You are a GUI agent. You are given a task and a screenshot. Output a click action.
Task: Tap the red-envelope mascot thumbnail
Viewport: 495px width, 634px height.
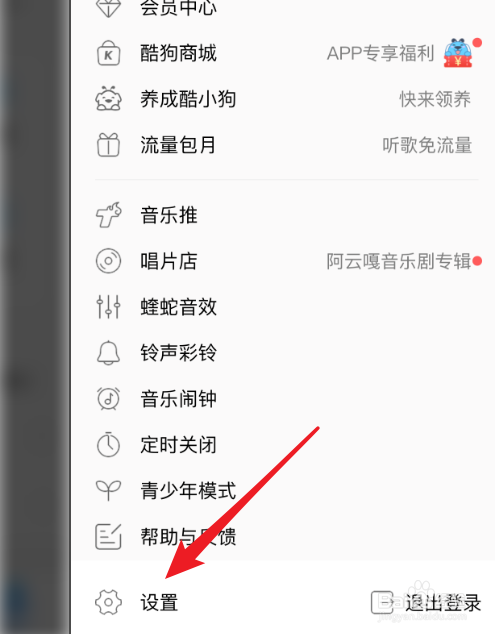tap(458, 53)
